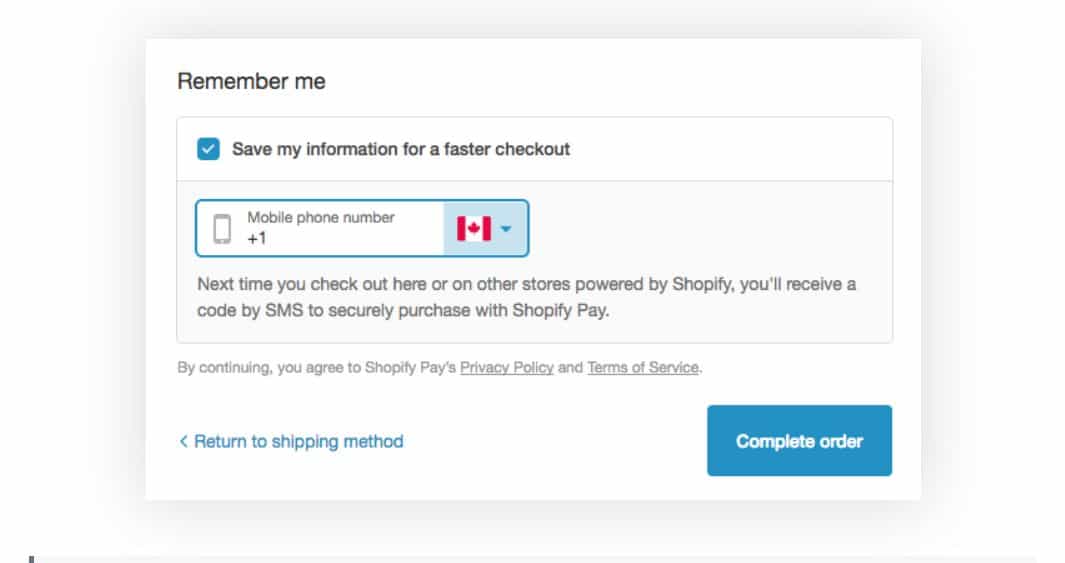Click the mobile phone icon in the field
The height and width of the screenshot is (563, 1065).
click(x=222, y=228)
